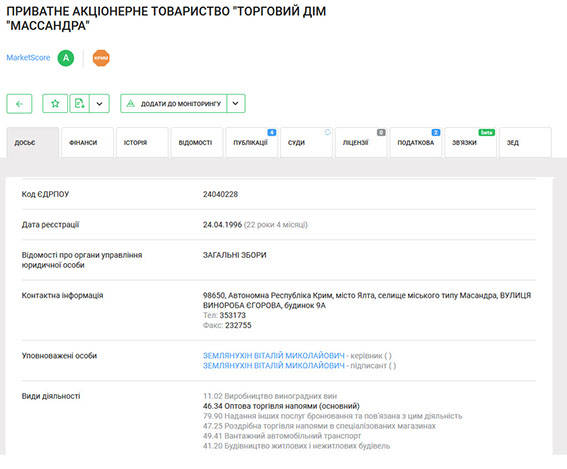The image size is (567, 469).
Task: Click the document export icon
Action: tap(80, 104)
